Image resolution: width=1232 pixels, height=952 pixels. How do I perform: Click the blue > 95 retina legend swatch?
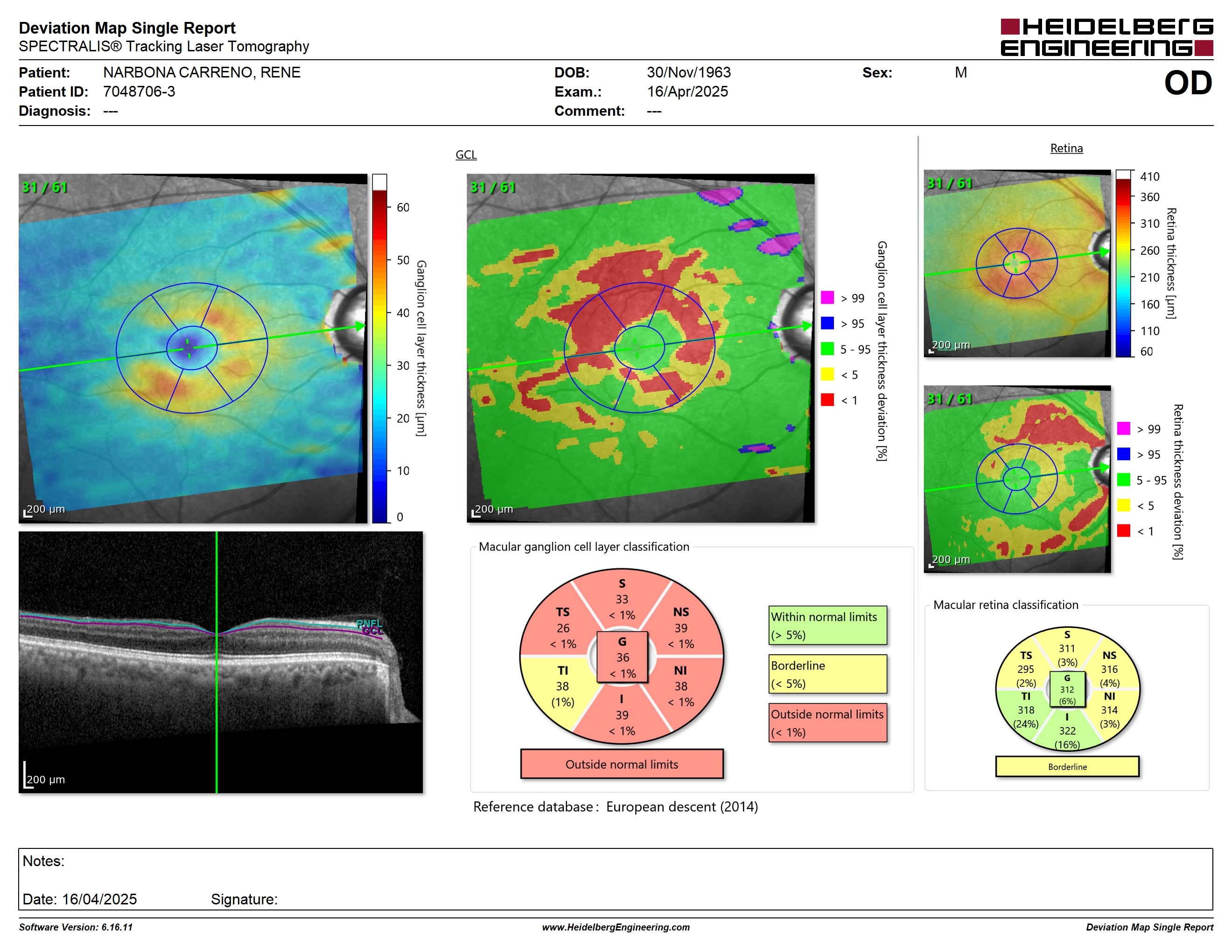tap(1123, 454)
